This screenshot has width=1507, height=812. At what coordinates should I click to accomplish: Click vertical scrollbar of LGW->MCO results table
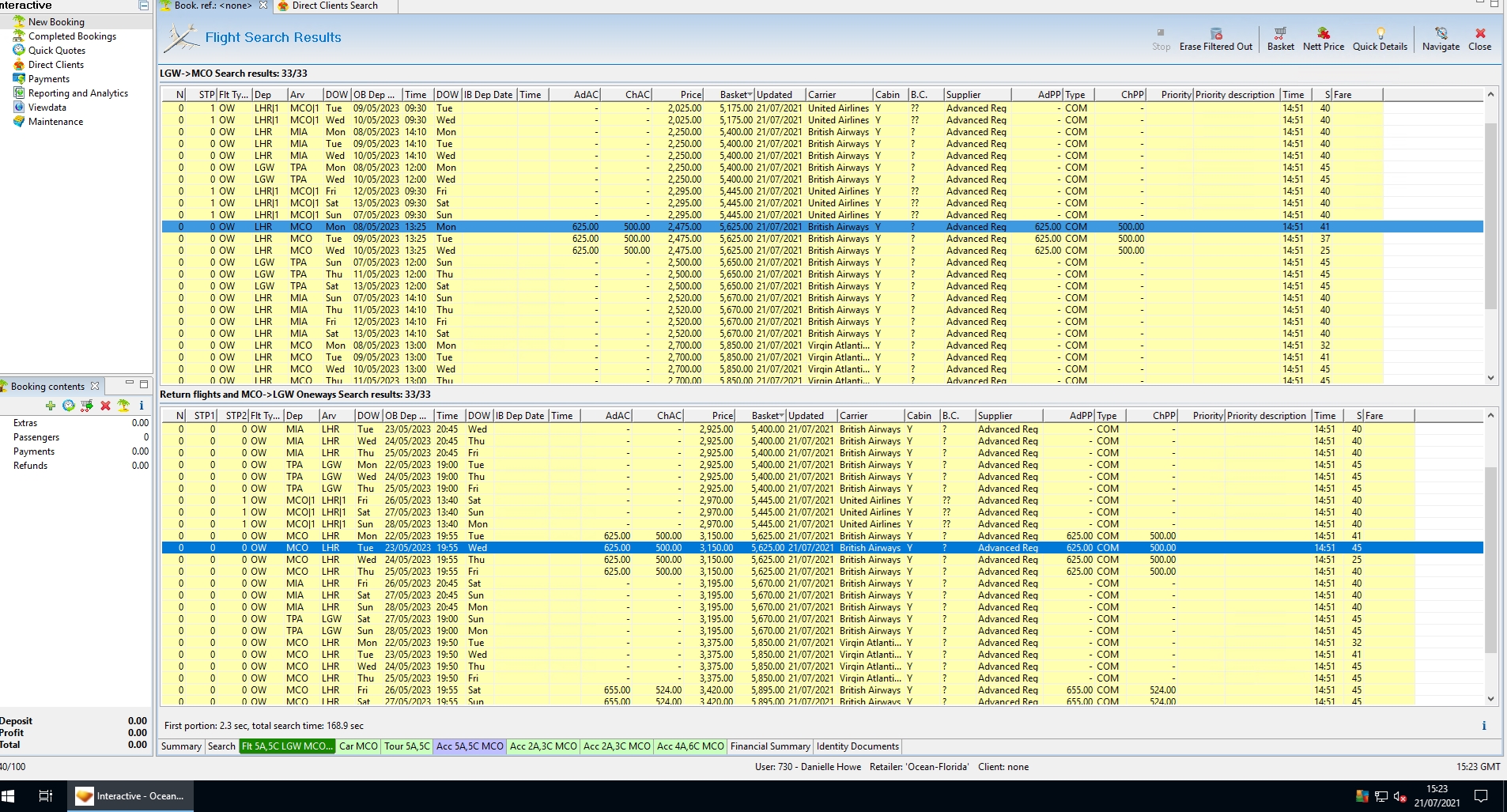[1490, 215]
